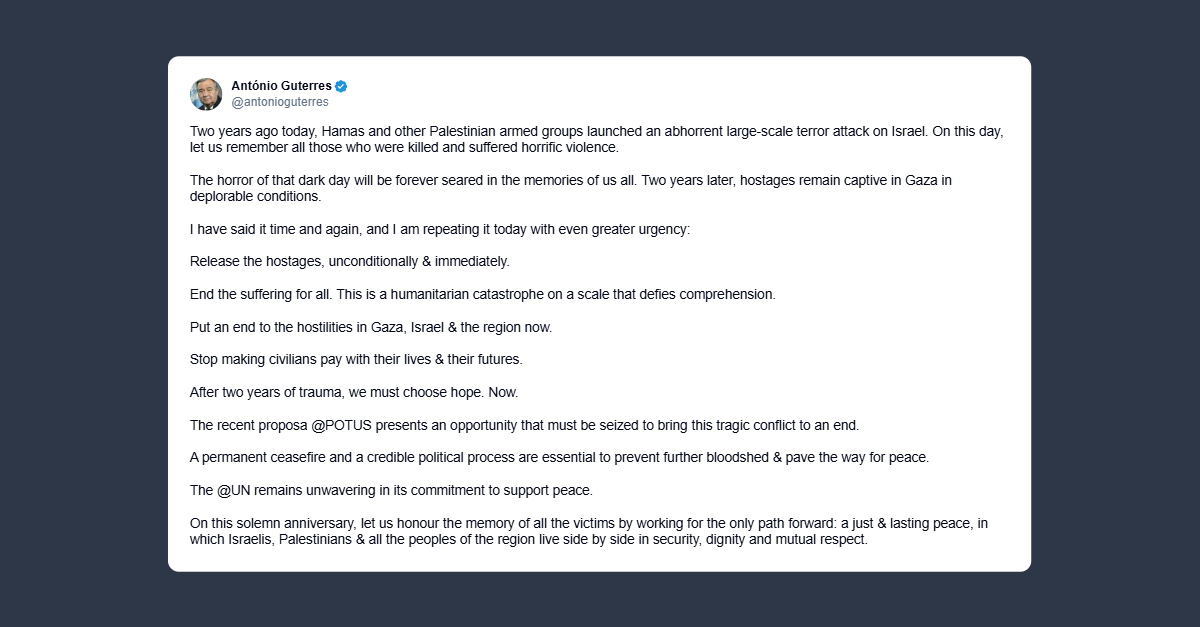Click the 'After two years of trauma' line
The image size is (1200, 627).
[354, 392]
